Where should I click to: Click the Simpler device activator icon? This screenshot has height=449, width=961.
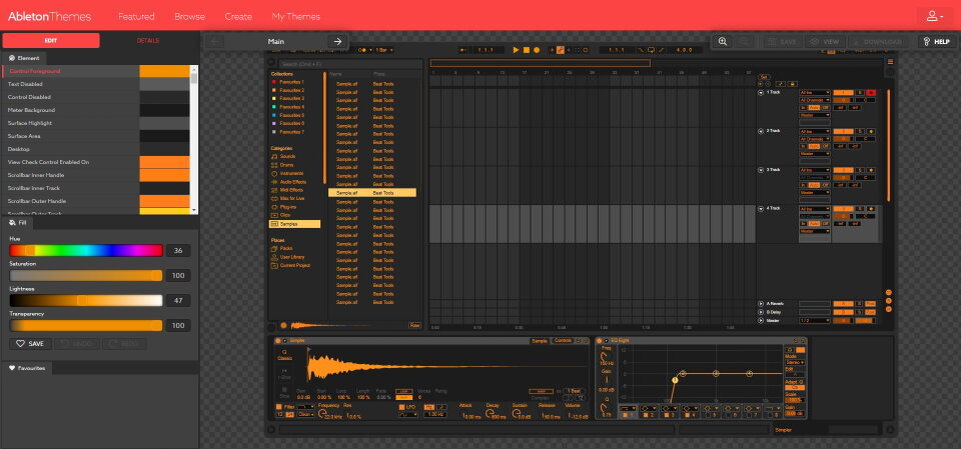278,341
